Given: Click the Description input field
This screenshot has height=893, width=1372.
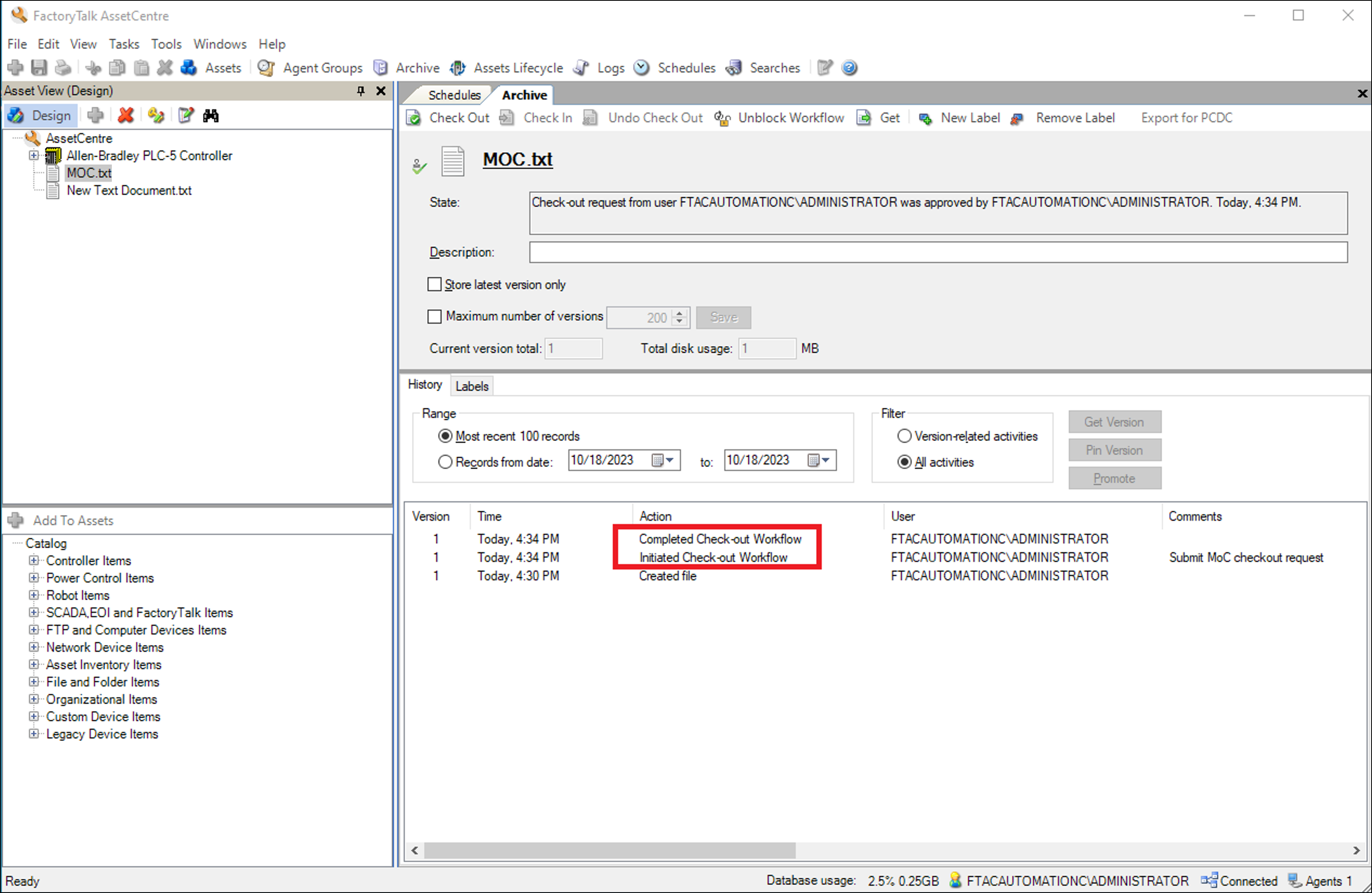Looking at the screenshot, I should pos(938,252).
